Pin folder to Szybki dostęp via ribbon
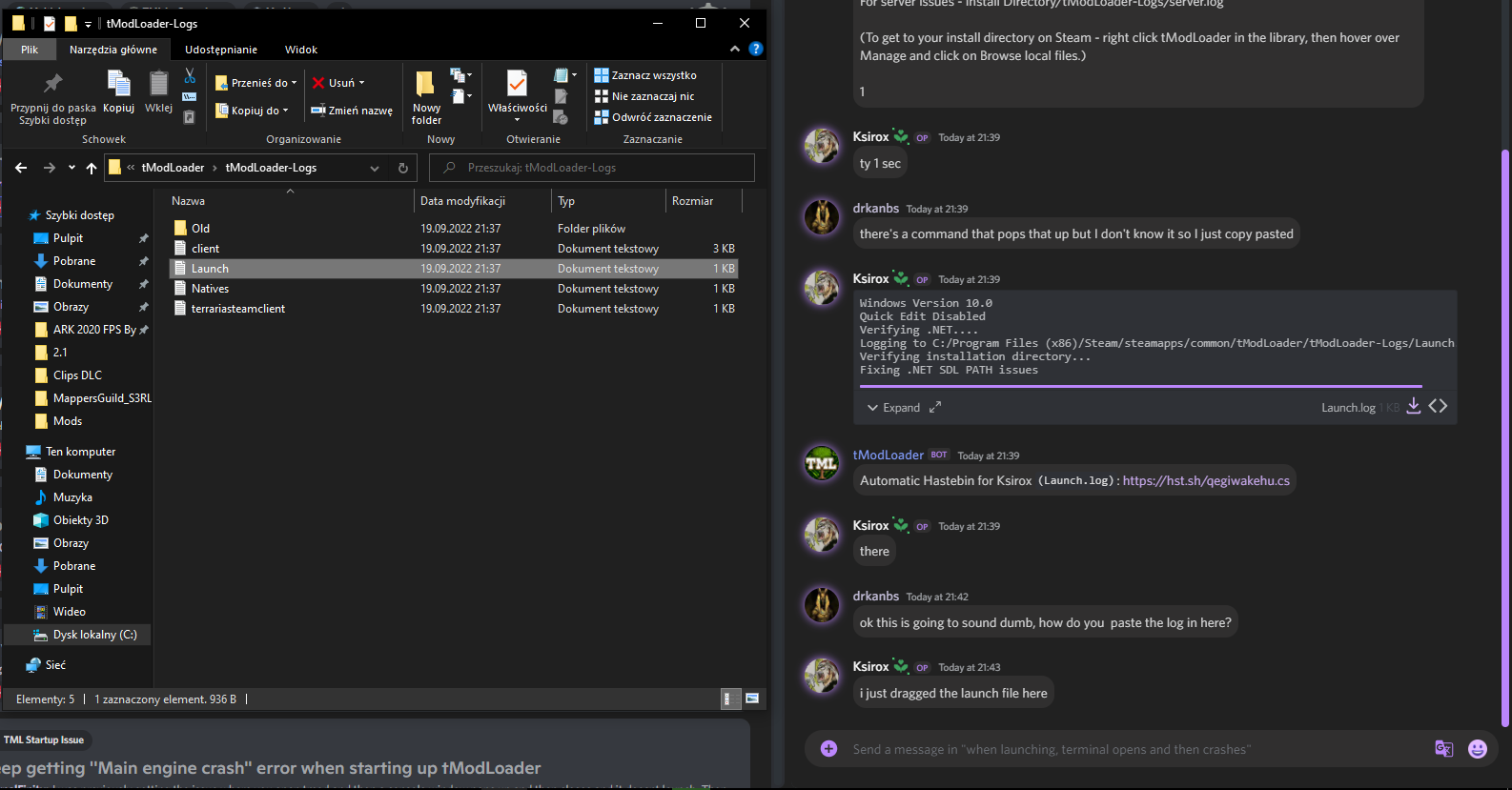 [52, 98]
